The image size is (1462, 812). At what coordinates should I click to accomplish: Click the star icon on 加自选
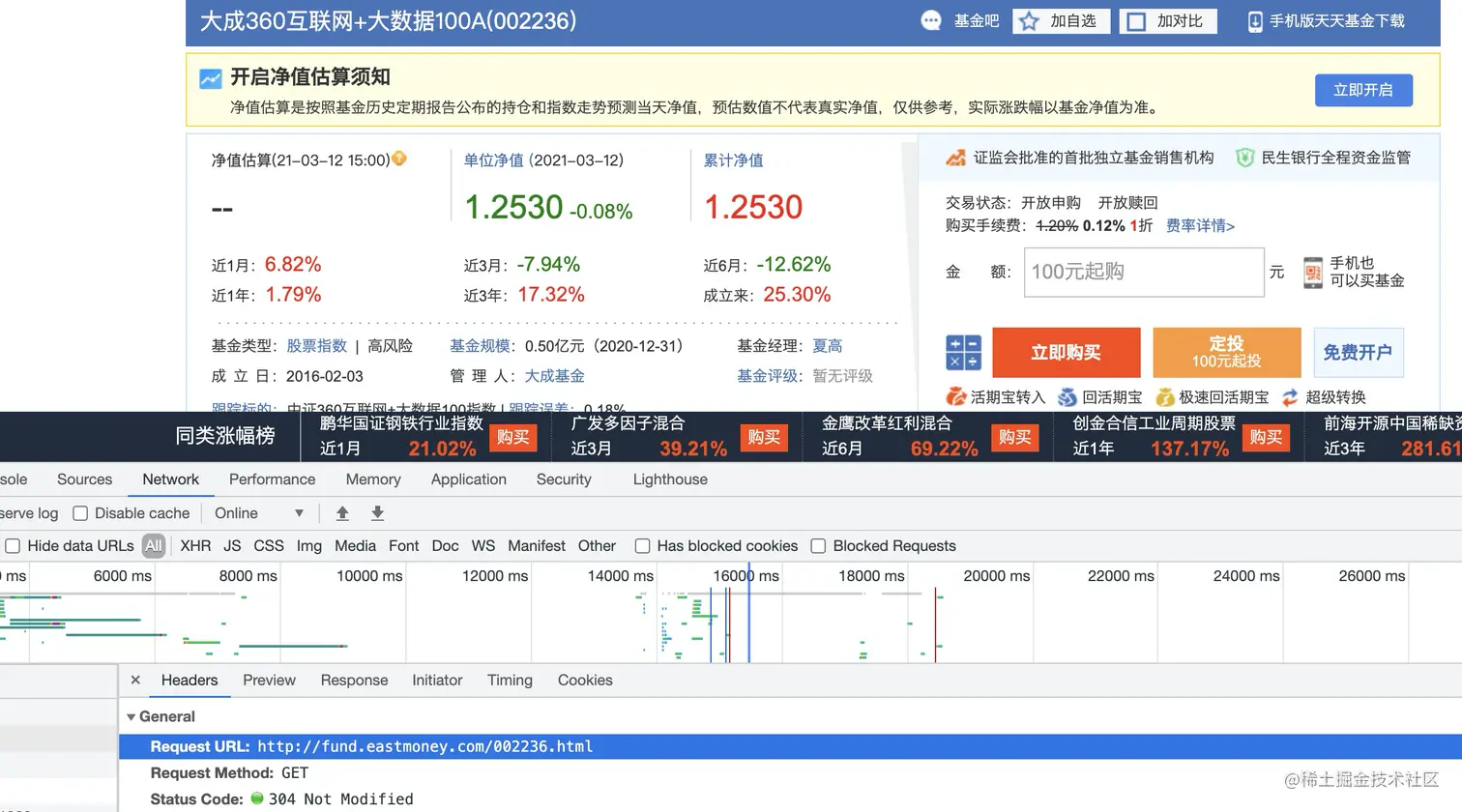(x=1029, y=21)
